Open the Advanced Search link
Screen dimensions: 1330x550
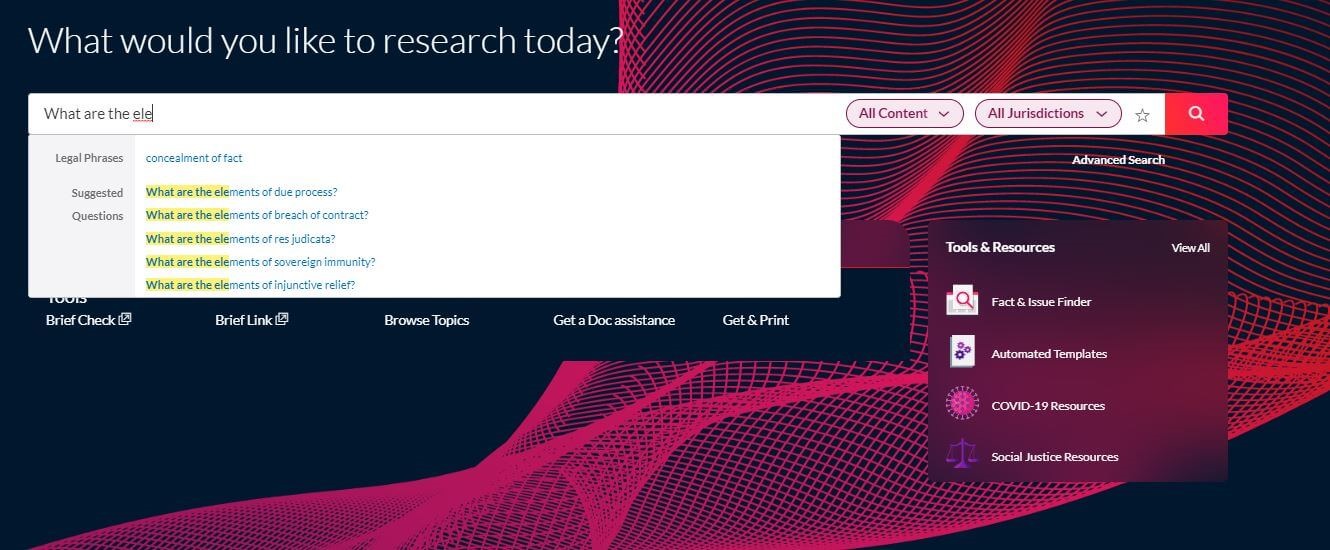point(1118,160)
